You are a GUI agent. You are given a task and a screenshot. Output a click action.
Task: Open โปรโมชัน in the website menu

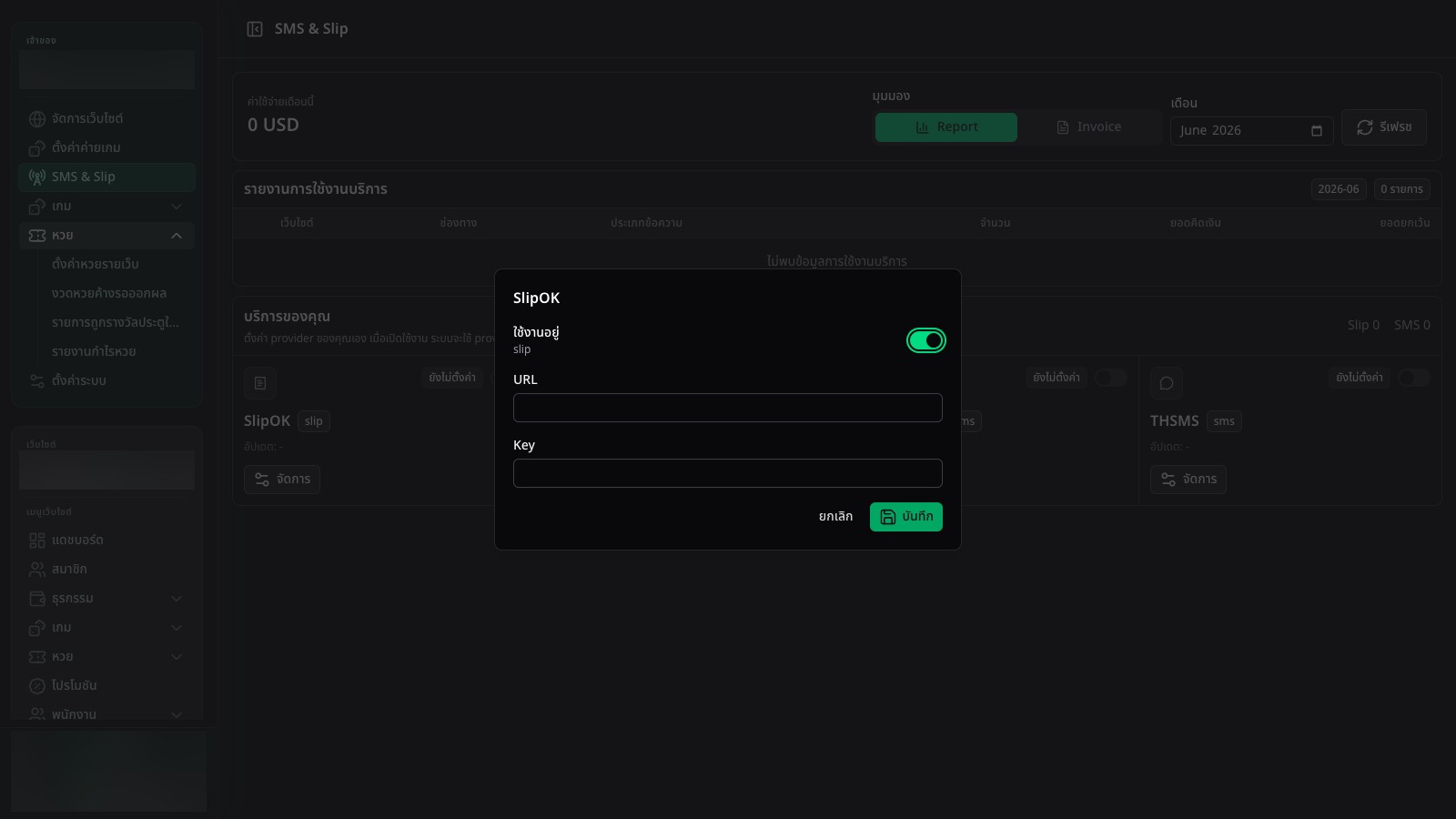coord(106,686)
